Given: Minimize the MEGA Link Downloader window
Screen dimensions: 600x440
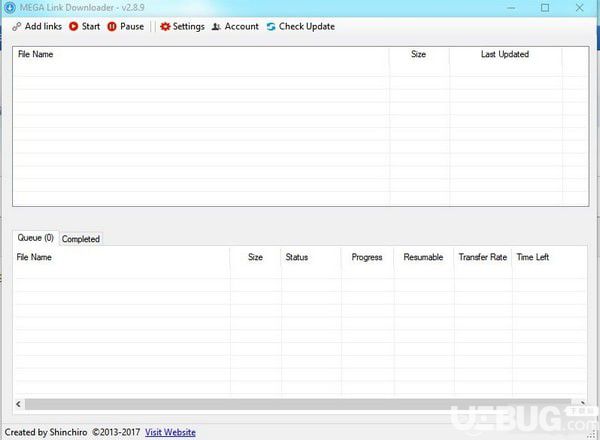Looking at the screenshot, I should 511,8.
